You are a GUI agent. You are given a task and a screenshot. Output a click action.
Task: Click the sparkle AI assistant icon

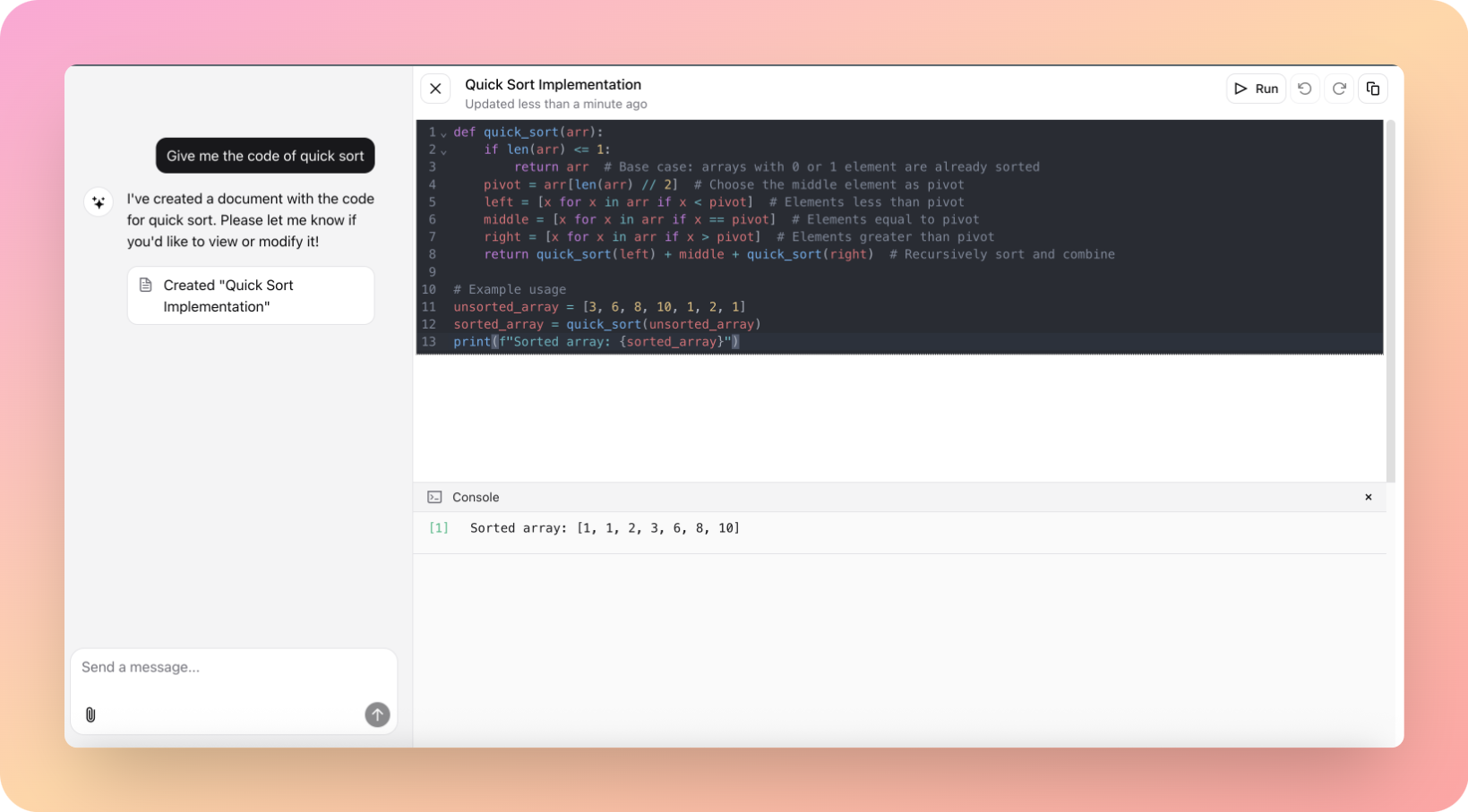pyautogui.click(x=99, y=201)
